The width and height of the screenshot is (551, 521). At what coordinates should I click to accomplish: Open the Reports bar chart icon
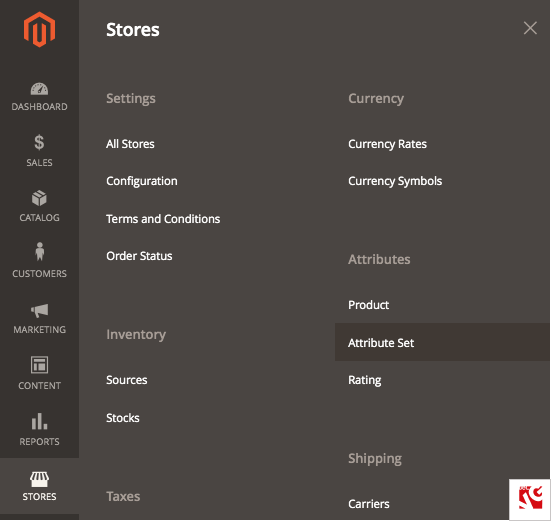click(x=39, y=421)
